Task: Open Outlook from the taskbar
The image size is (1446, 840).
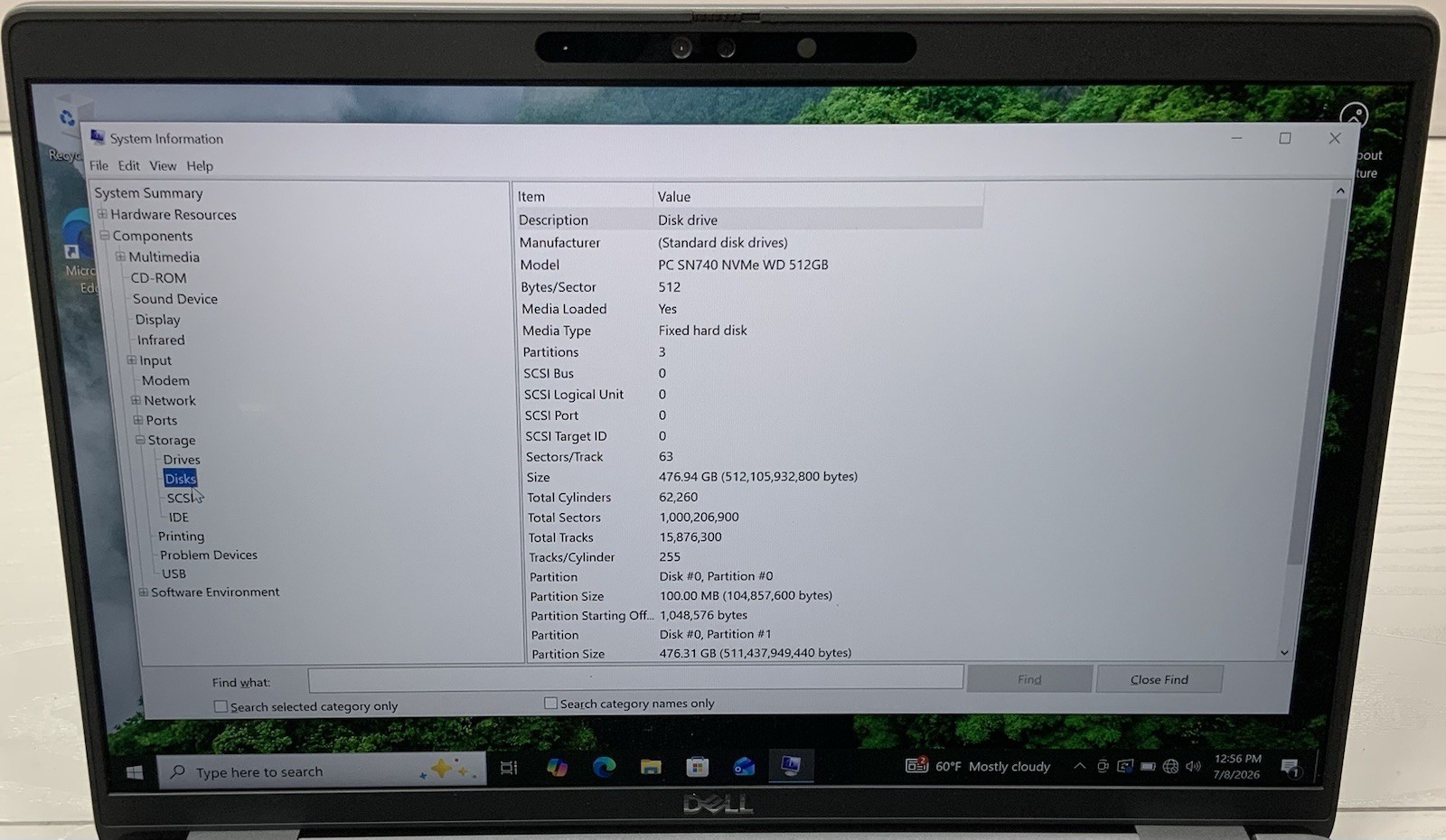Action: [744, 768]
